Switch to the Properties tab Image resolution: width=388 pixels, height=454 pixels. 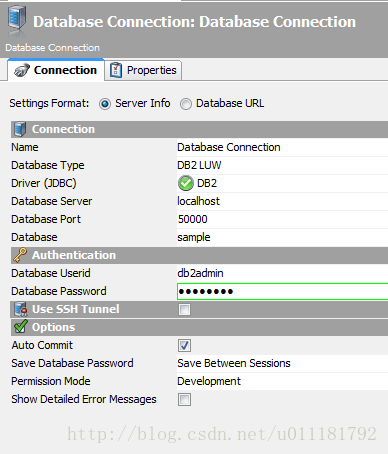[143, 70]
